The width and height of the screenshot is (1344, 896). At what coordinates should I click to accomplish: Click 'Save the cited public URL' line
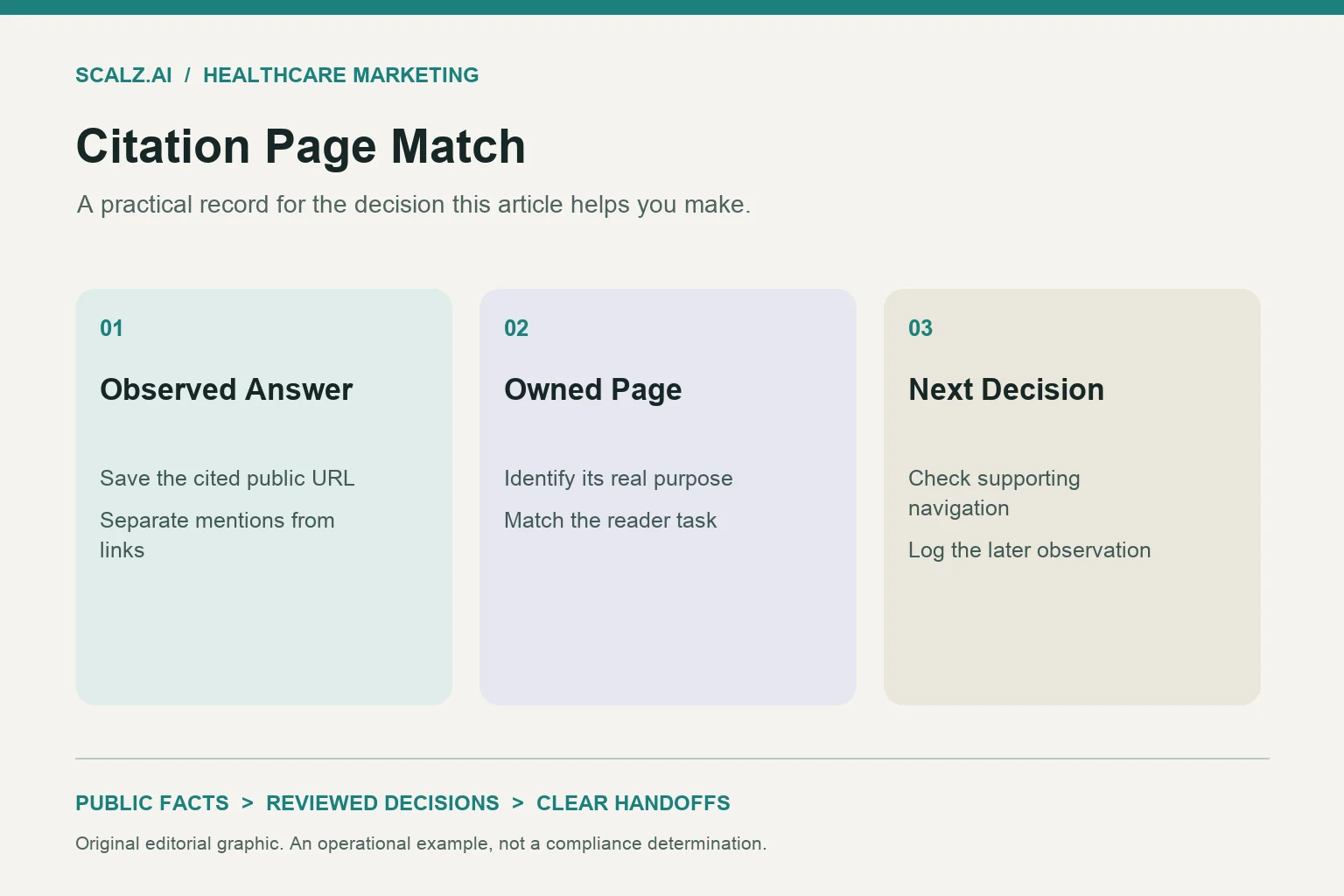point(227,479)
